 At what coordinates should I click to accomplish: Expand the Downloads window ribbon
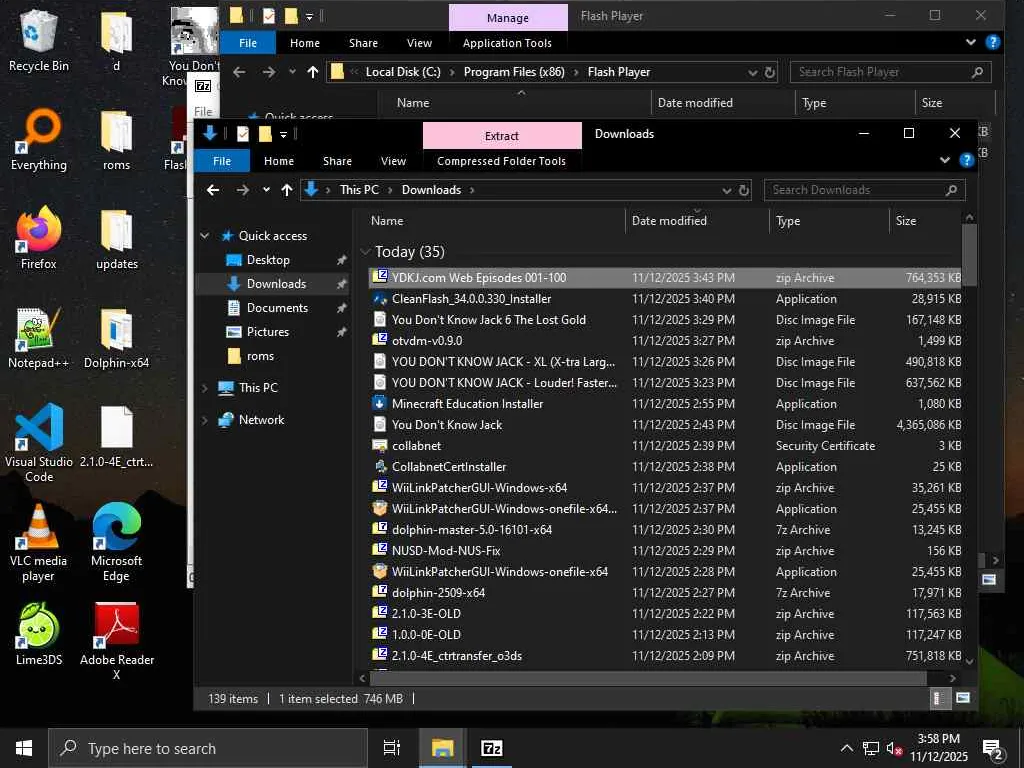944,161
